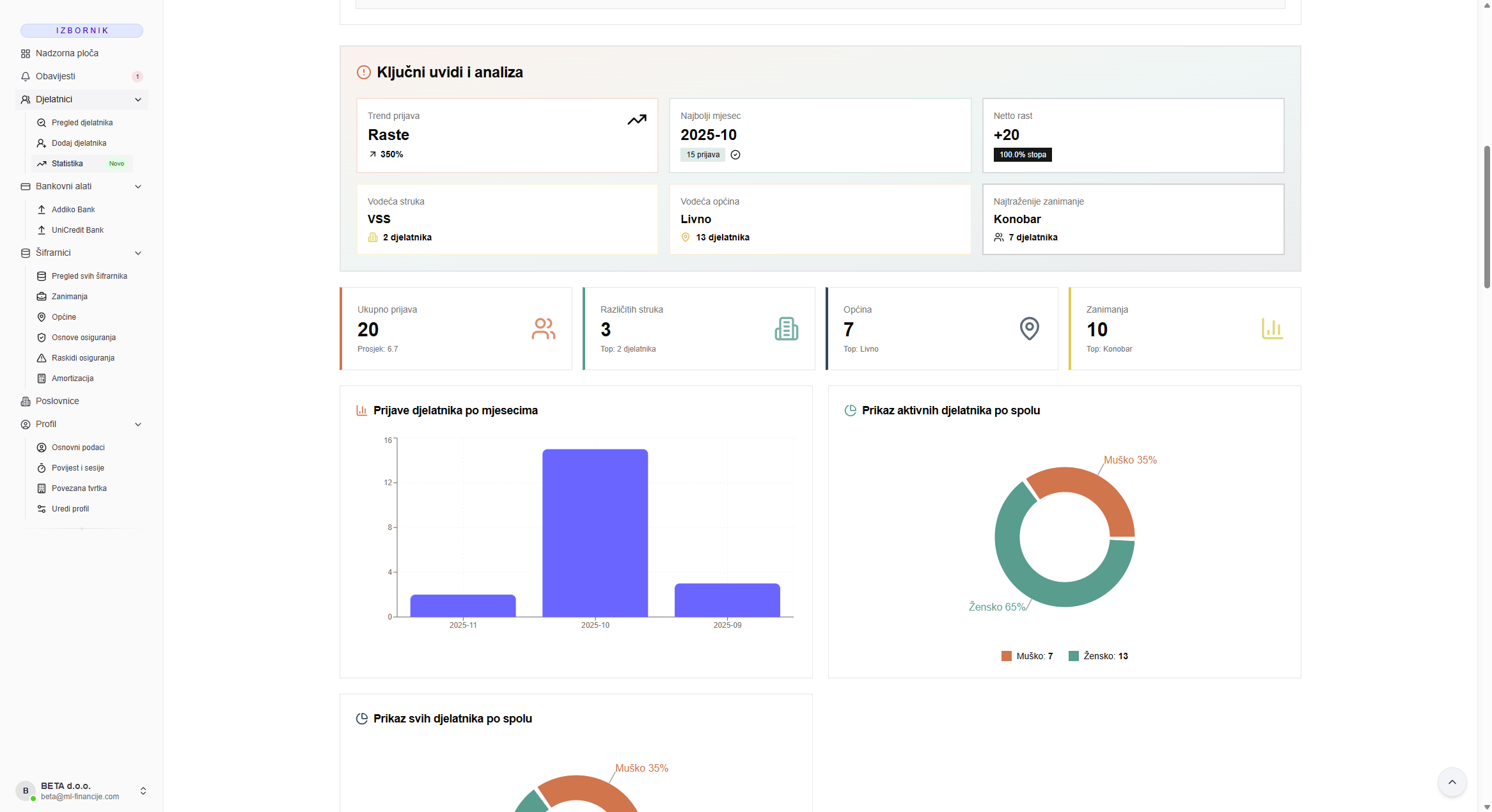Click the Poslovnice building icon

coord(26,402)
